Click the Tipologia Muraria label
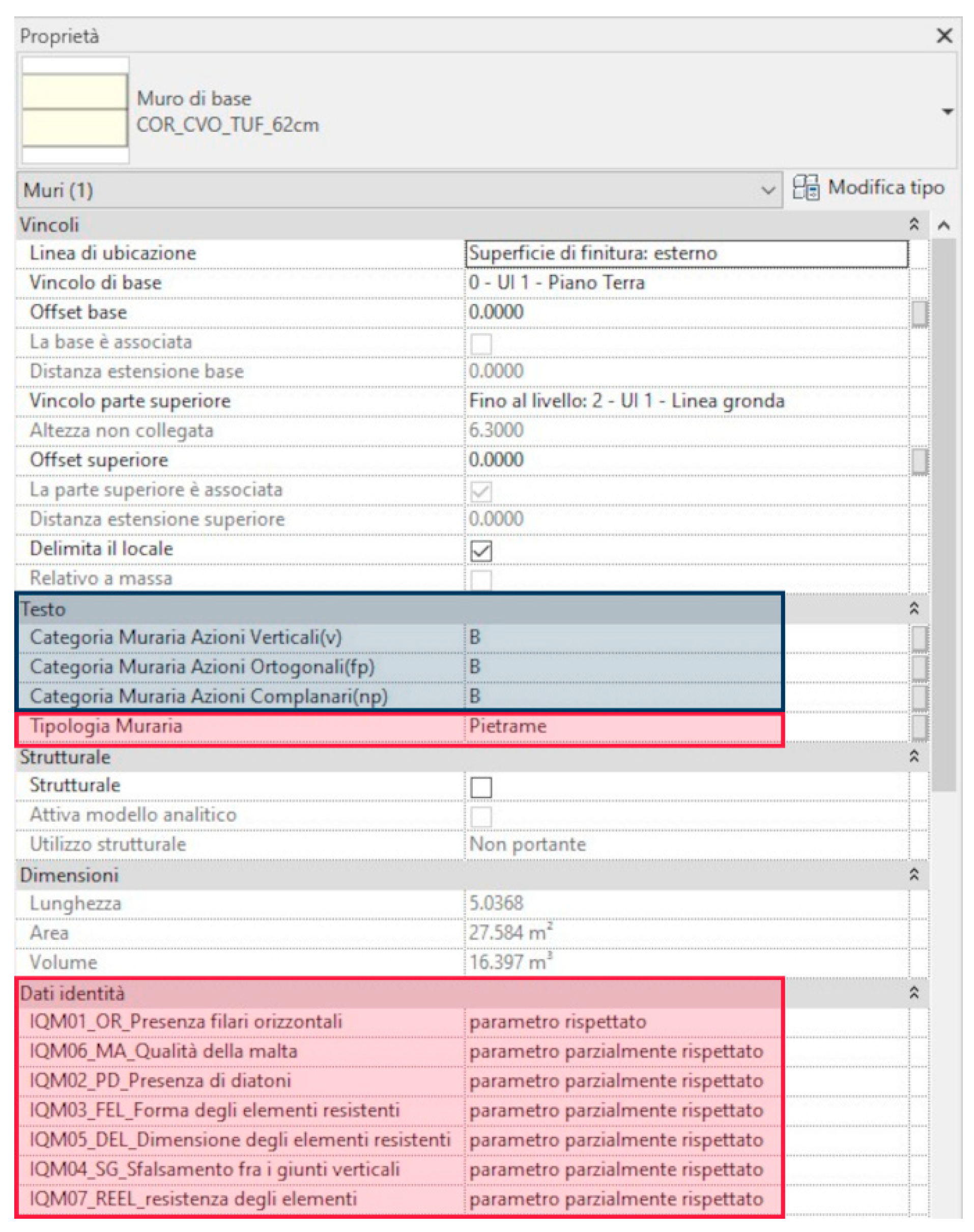Viewport: 974px width, 1232px height. click(x=105, y=726)
